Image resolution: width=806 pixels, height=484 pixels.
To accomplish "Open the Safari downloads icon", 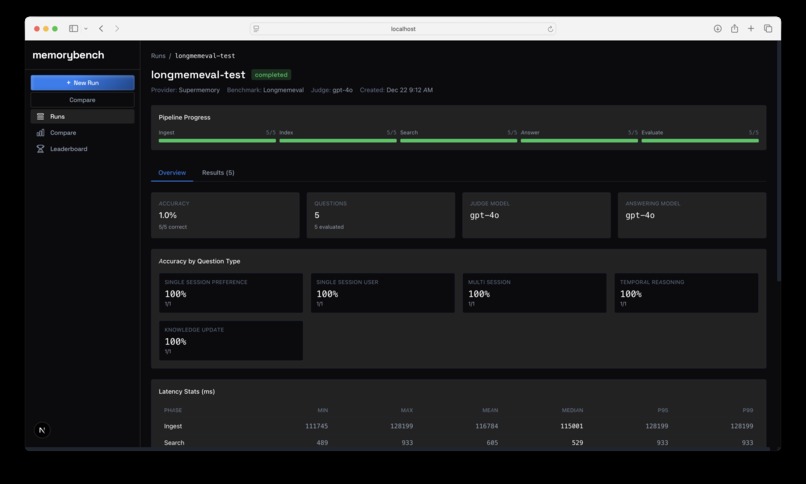I will [x=718, y=29].
